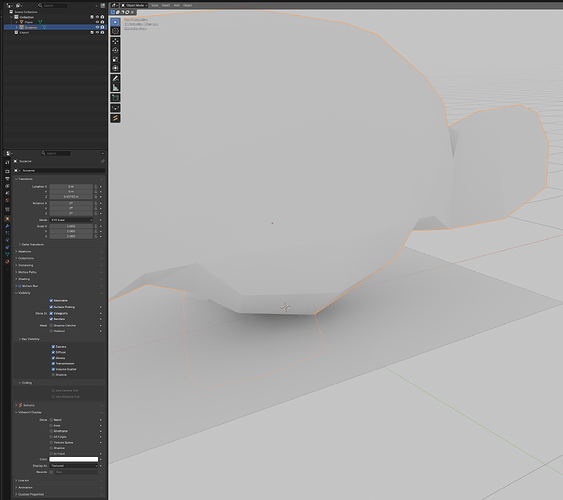563x500 pixels.
Task: Open the Object properties tab
Action: pos(7,219)
